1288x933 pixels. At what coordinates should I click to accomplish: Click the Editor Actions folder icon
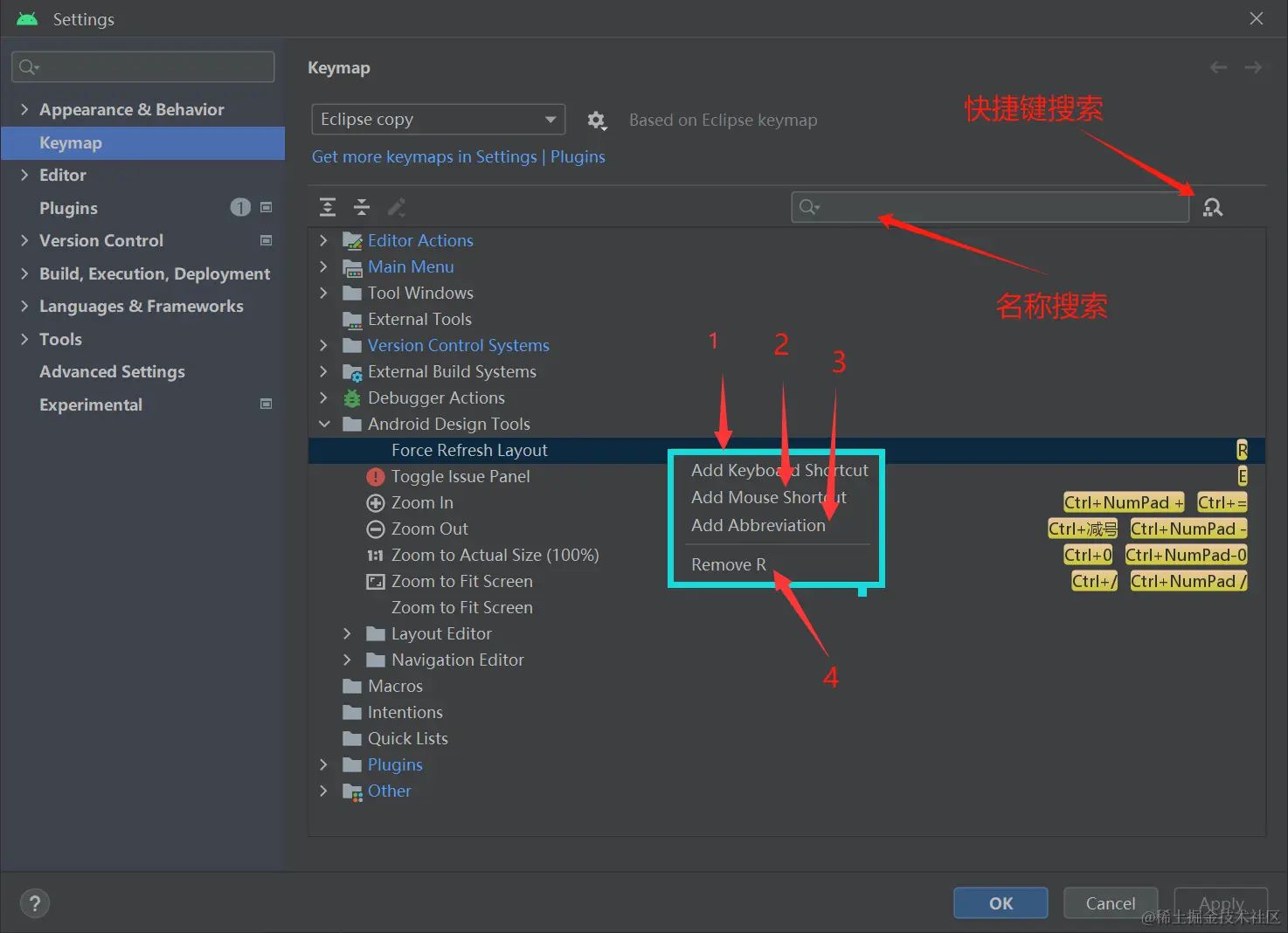(x=352, y=241)
